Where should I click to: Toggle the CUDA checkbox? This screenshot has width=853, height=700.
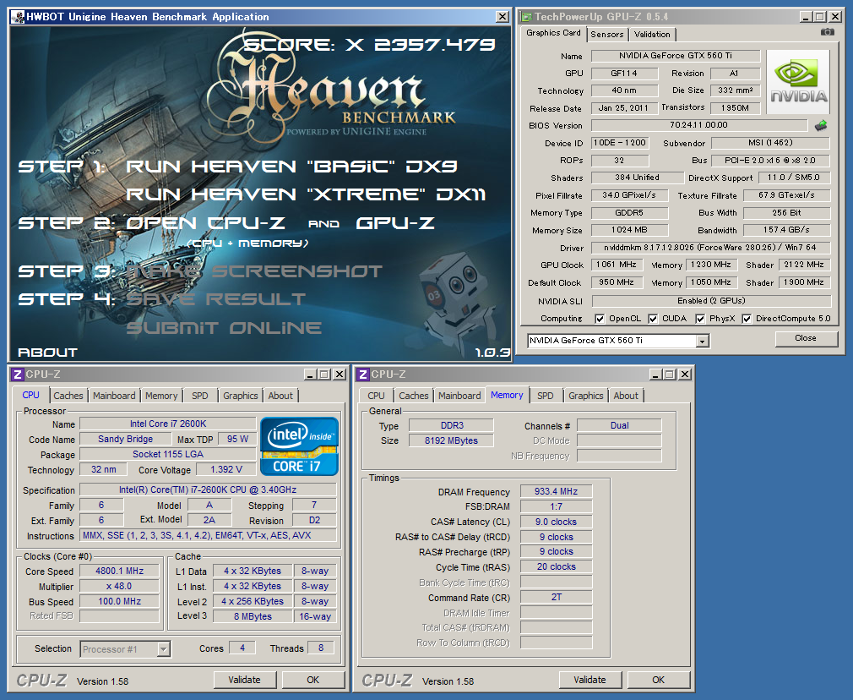point(652,319)
